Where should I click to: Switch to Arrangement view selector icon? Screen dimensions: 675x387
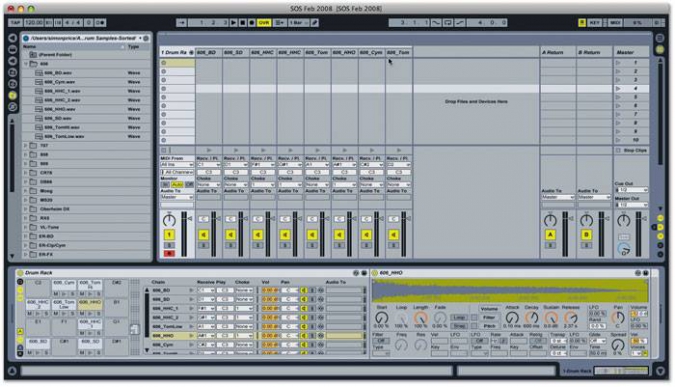[660, 38]
